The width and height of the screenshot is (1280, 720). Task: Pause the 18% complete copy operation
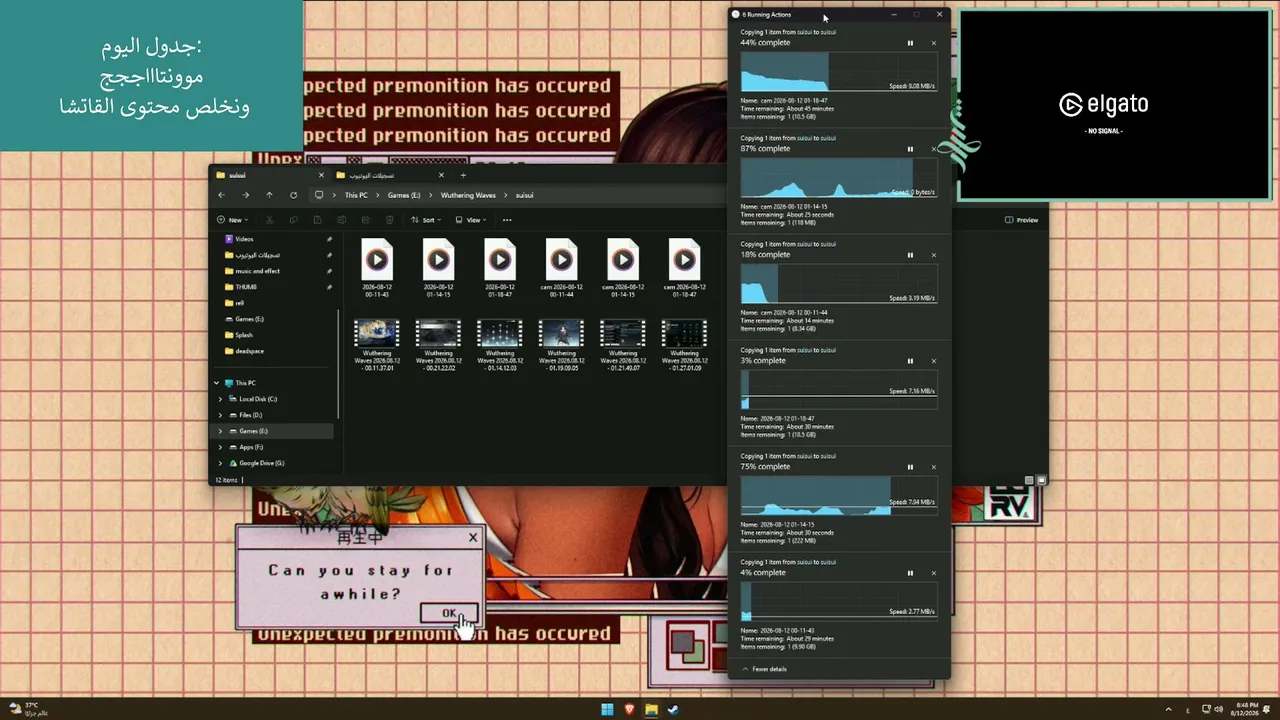tap(910, 255)
